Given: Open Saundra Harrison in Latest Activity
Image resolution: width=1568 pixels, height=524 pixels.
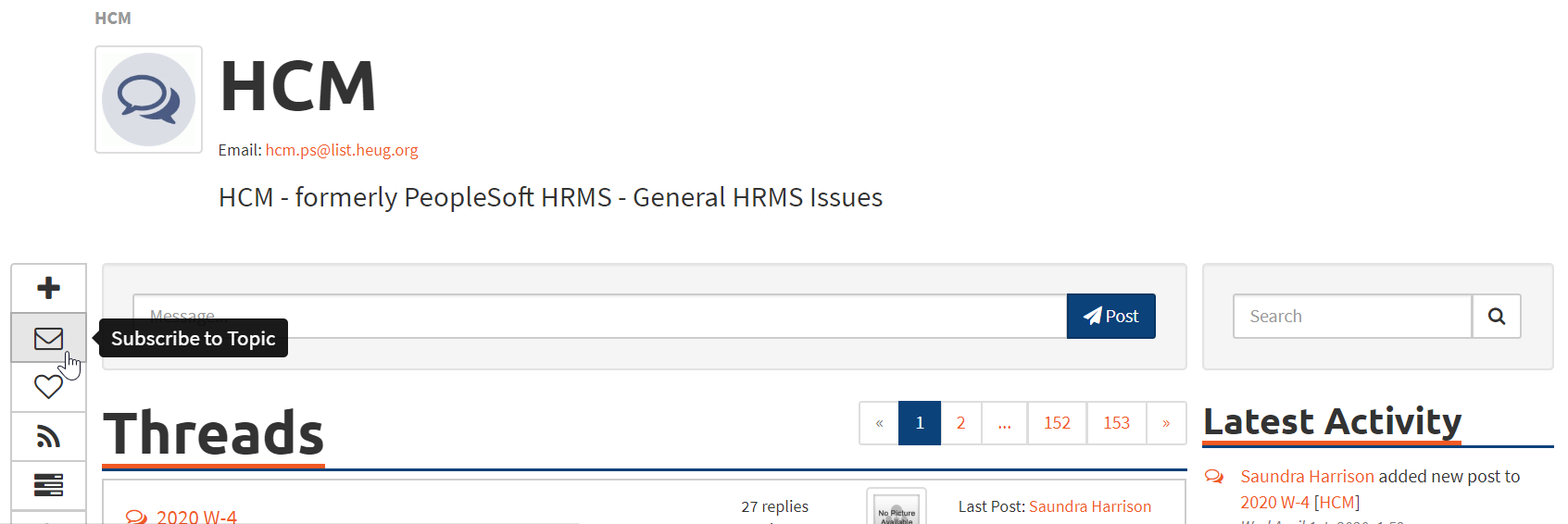Looking at the screenshot, I should (1307, 477).
